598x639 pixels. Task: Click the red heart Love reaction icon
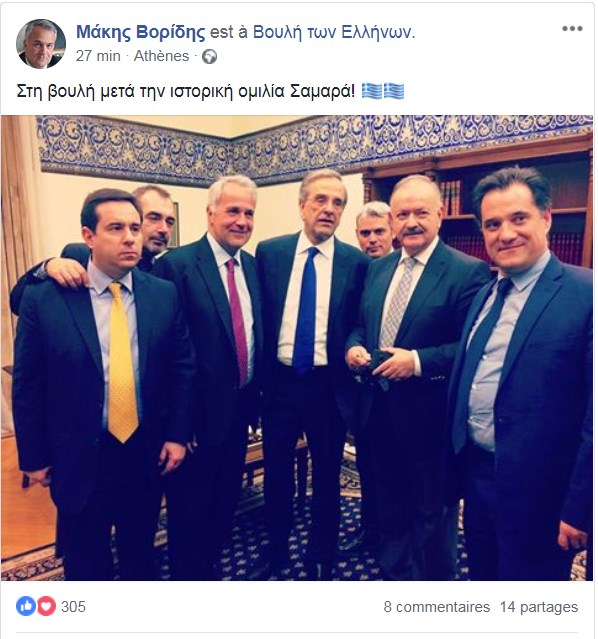46,606
